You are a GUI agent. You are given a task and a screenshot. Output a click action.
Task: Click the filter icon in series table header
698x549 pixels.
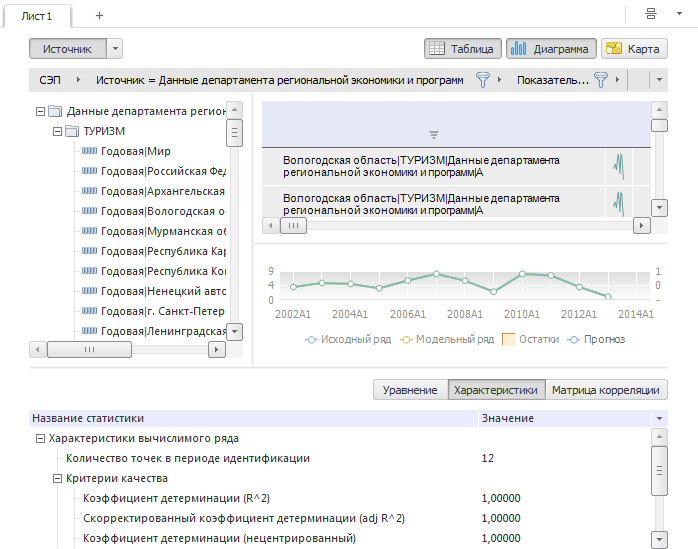(434, 135)
